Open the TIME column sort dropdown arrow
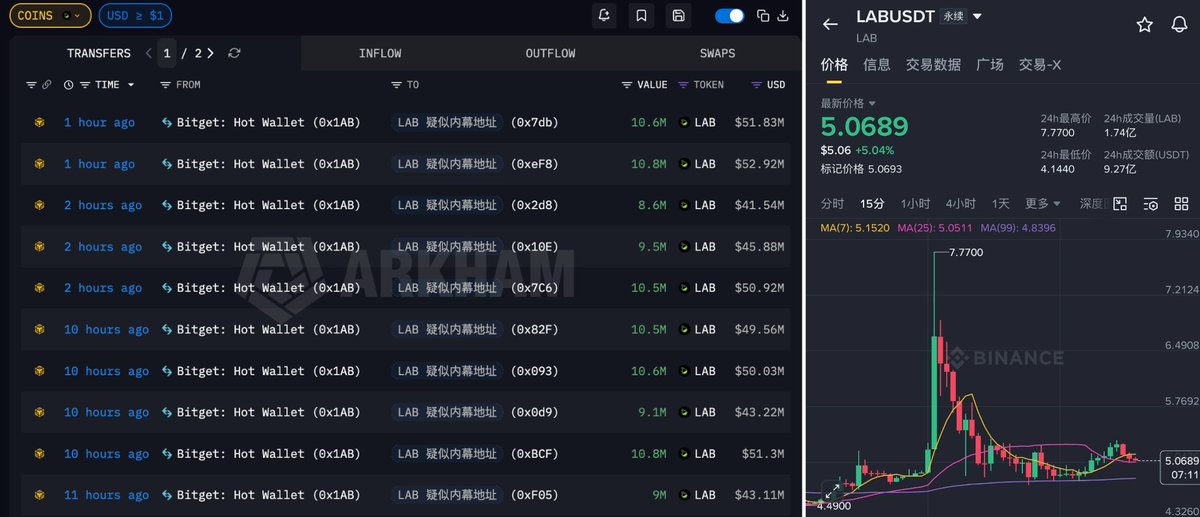 tap(131, 85)
